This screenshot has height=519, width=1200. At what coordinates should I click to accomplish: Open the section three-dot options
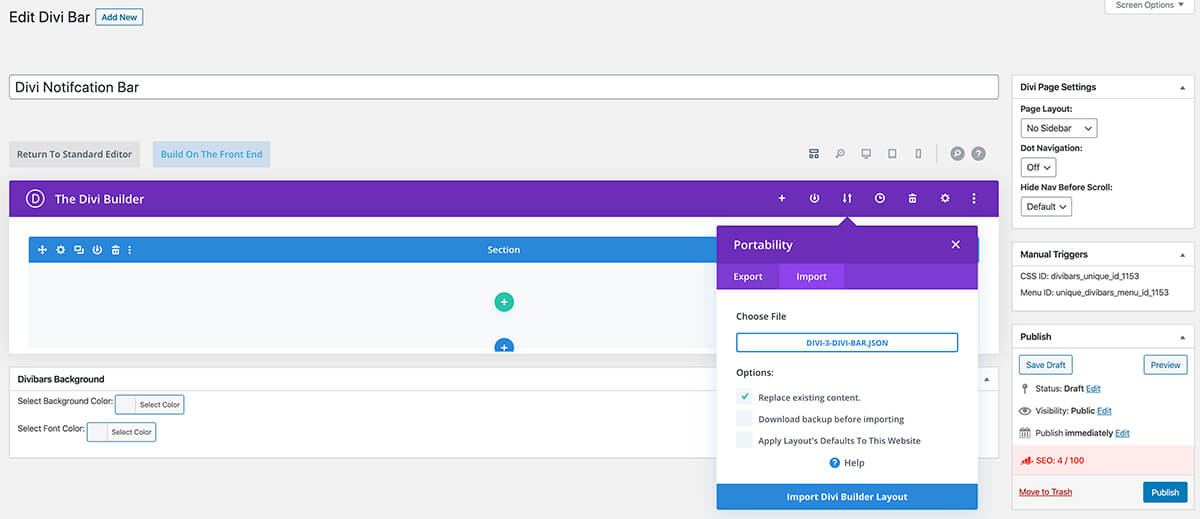(x=130, y=249)
